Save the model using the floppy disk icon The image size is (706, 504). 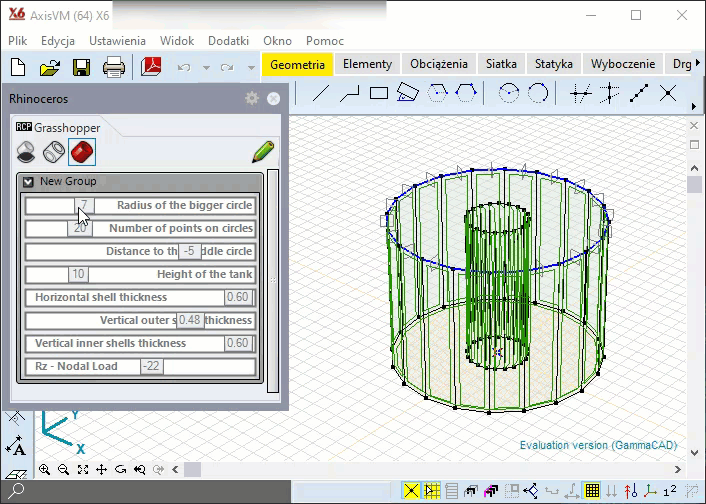pos(81,68)
